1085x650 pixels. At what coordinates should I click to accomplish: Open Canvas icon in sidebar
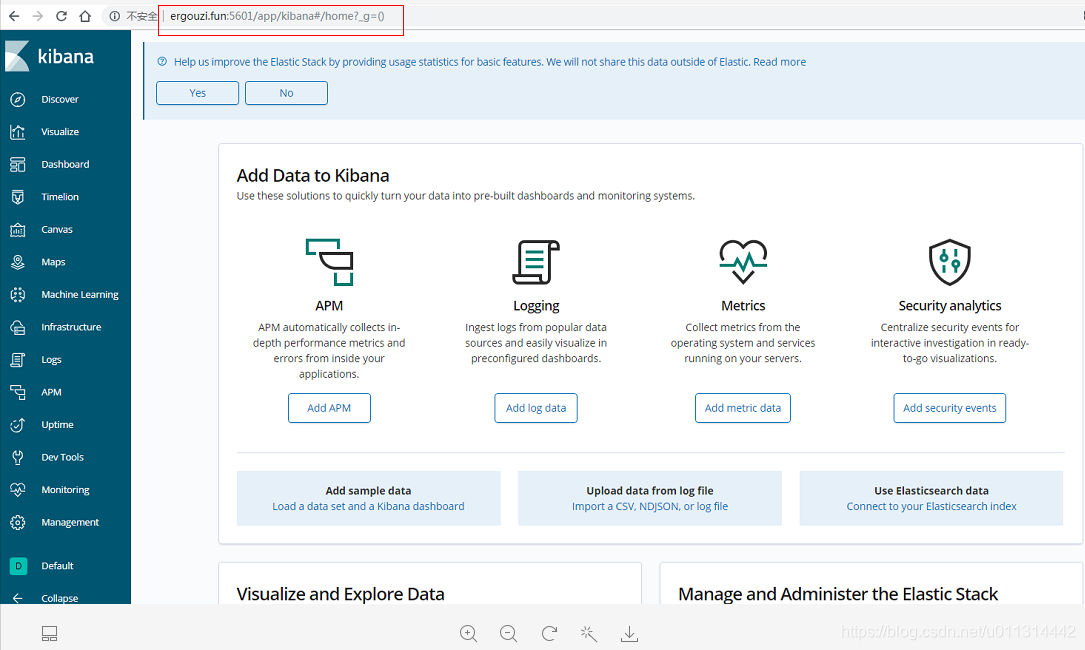[18, 230]
